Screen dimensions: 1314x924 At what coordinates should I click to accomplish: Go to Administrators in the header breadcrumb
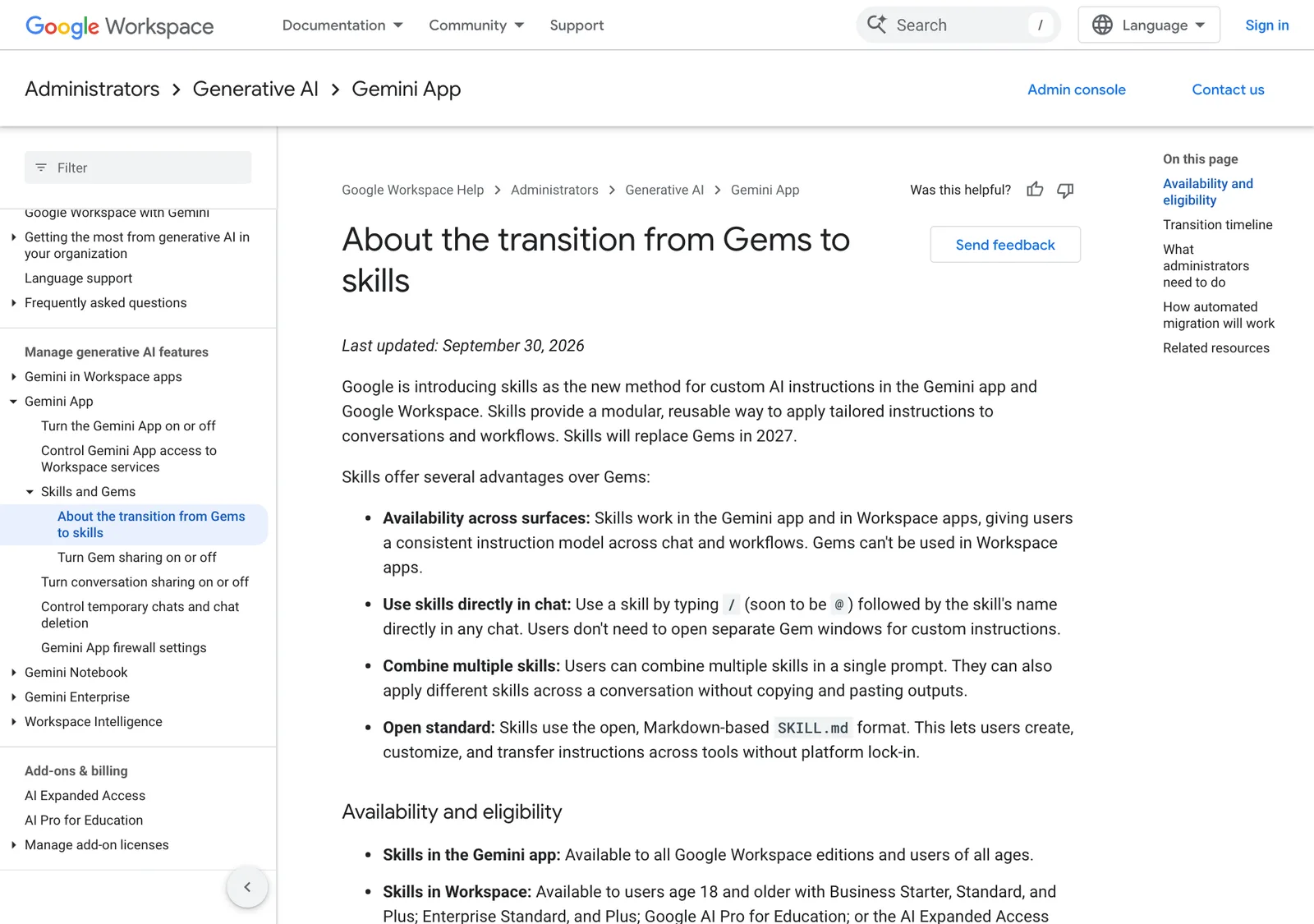click(92, 89)
